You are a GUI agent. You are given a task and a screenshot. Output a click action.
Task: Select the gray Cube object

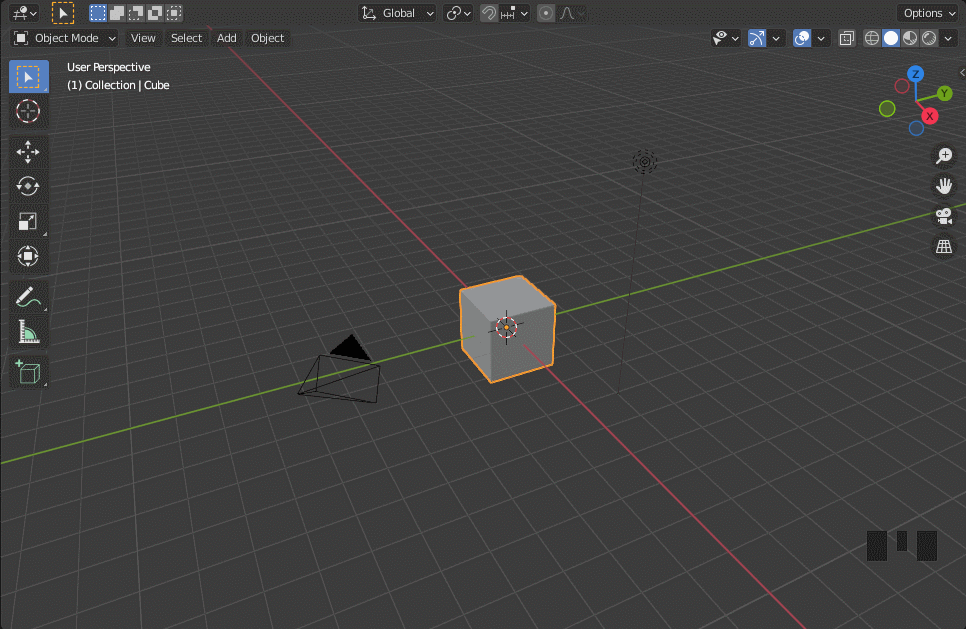pos(507,329)
